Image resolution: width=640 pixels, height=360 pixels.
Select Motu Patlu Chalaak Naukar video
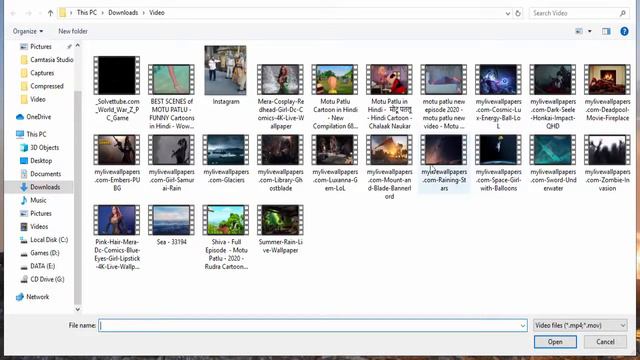[x=389, y=96]
